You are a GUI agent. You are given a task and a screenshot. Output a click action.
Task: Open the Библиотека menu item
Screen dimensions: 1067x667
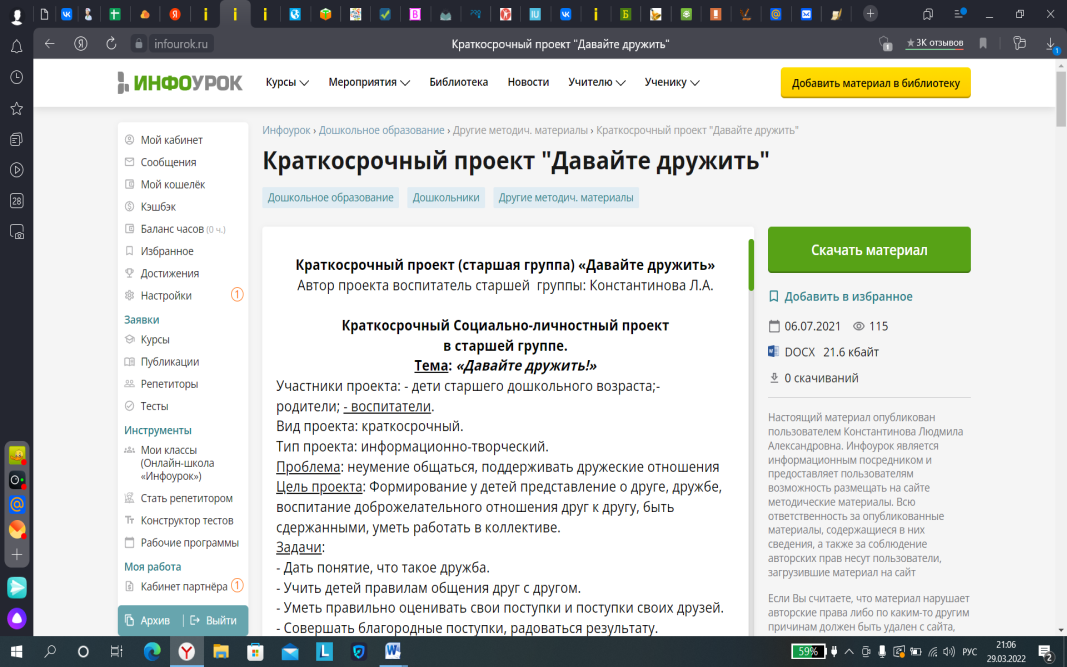click(458, 83)
